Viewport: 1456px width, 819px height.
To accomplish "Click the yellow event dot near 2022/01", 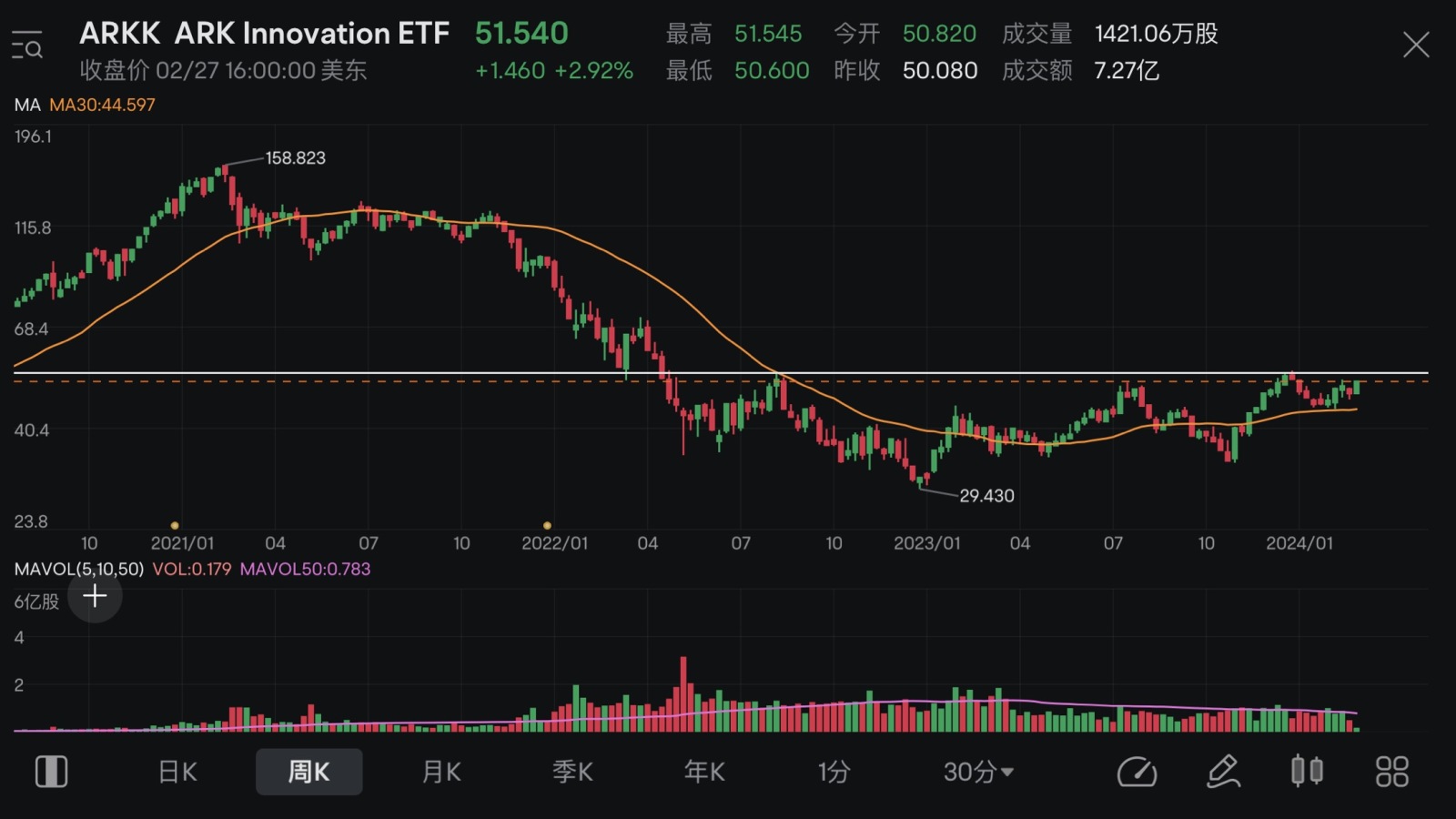I will tap(547, 525).
